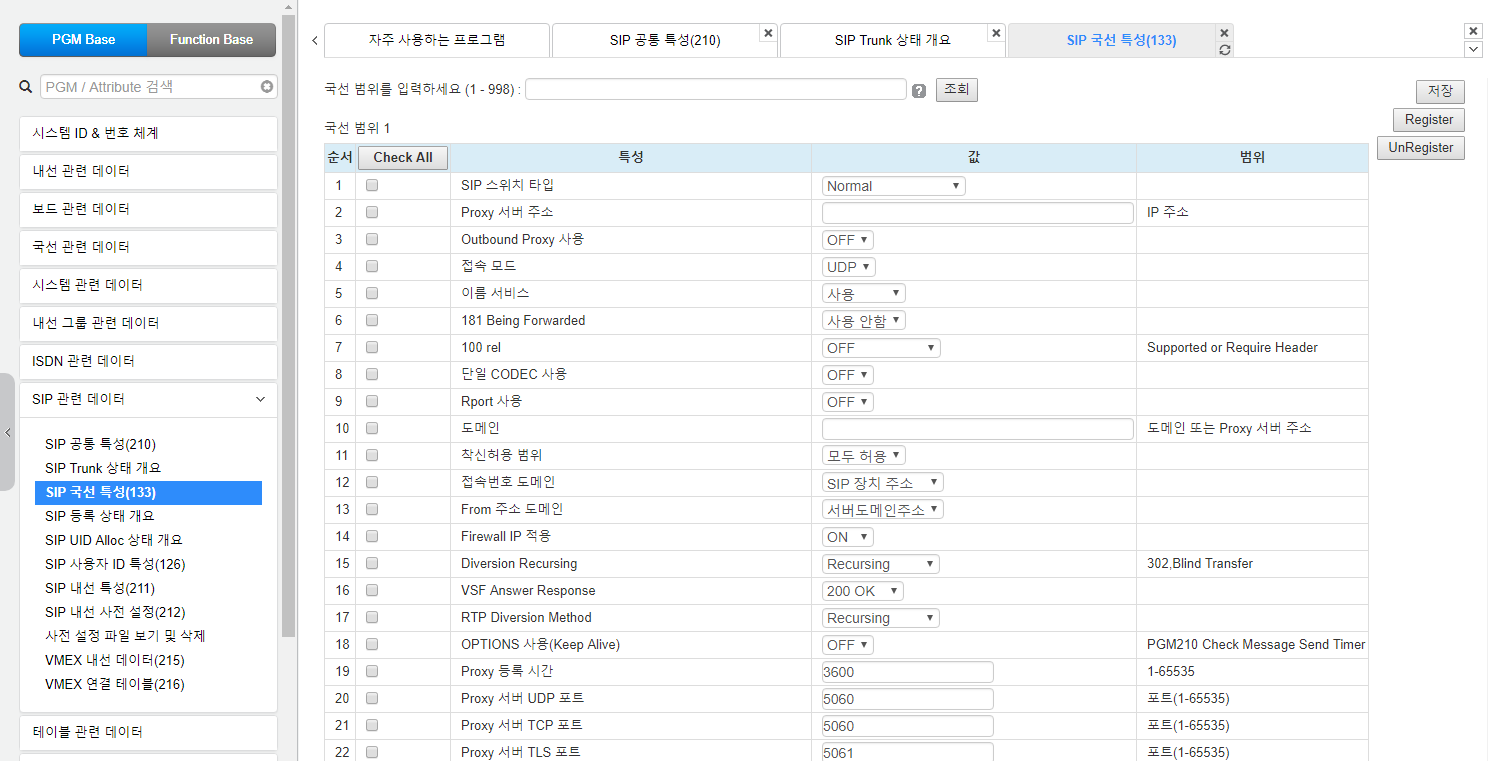Check the 접속 모드 row checkbox
The height and width of the screenshot is (761, 1488).
(372, 266)
